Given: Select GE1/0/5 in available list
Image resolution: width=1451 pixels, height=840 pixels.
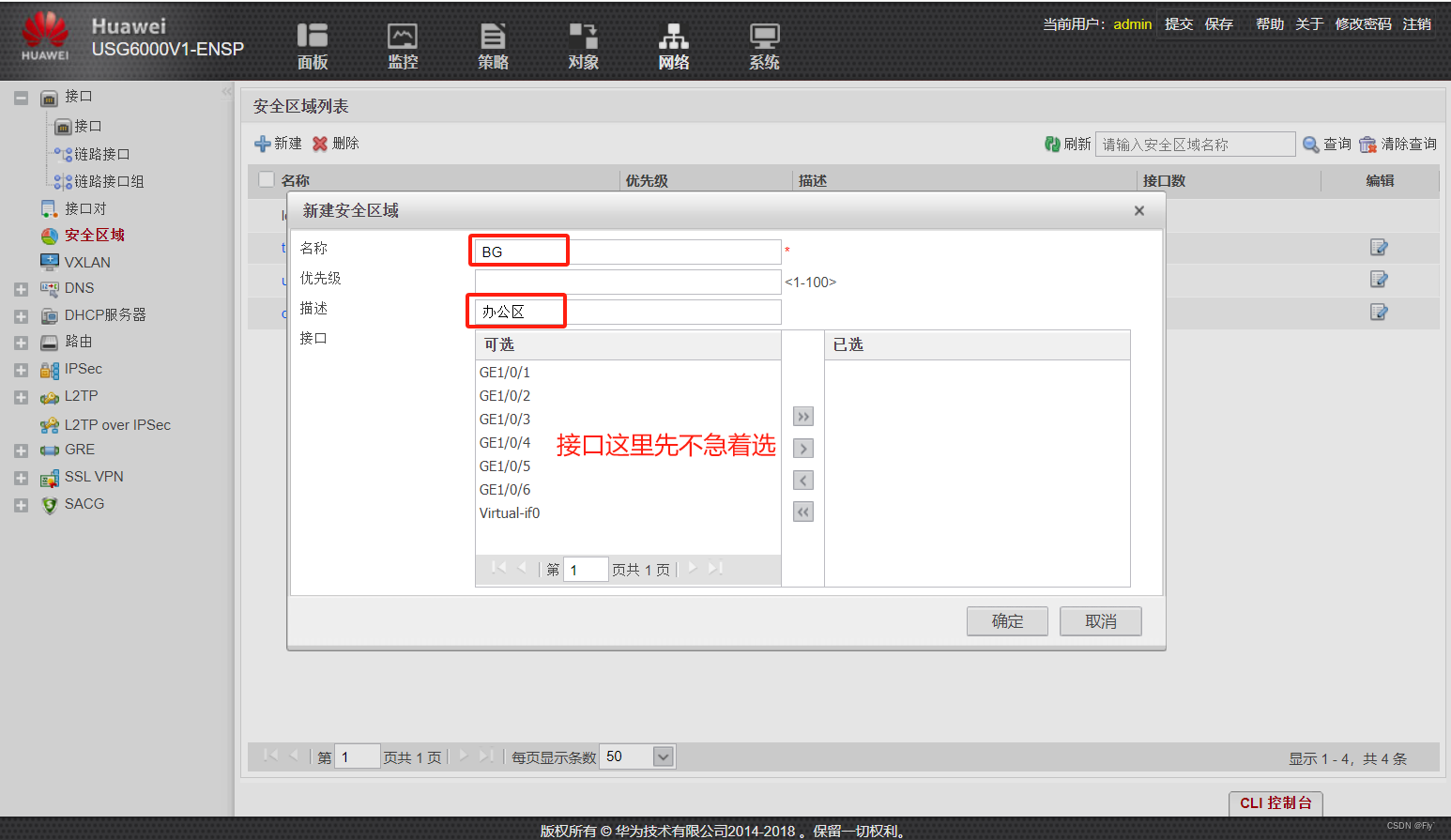Looking at the screenshot, I should click(505, 466).
